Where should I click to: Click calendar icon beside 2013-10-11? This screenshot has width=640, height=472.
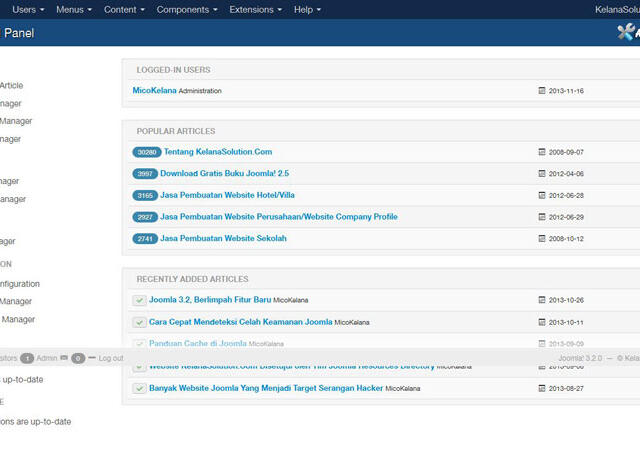542,322
